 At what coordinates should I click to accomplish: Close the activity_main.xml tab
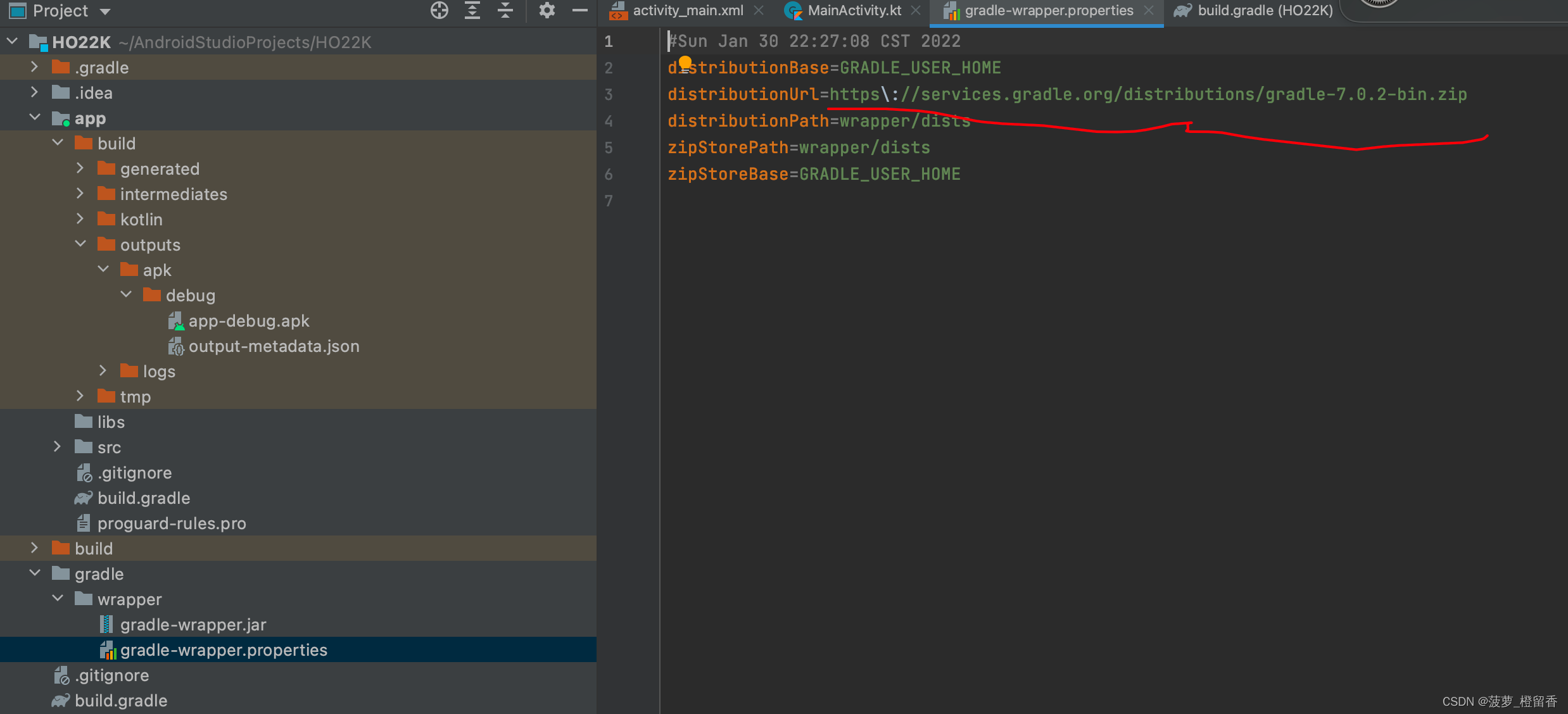pos(758,11)
